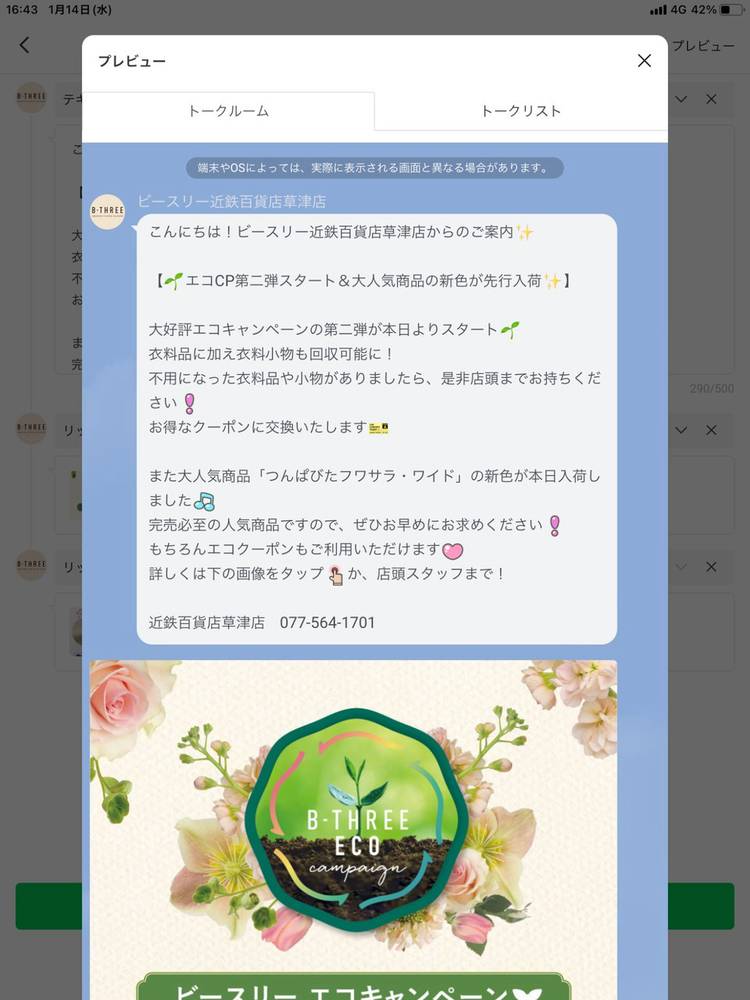Collapse the first message block chevron

tap(681, 99)
